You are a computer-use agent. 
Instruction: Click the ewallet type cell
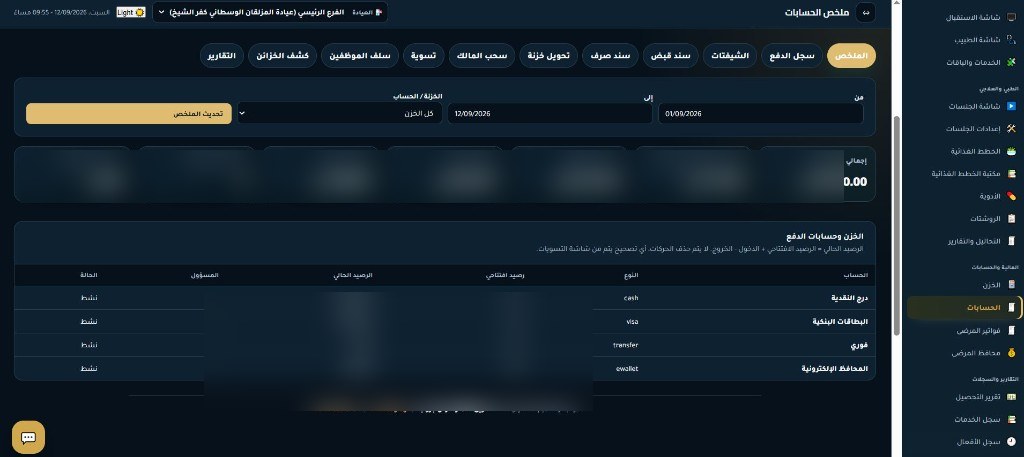tap(627, 369)
